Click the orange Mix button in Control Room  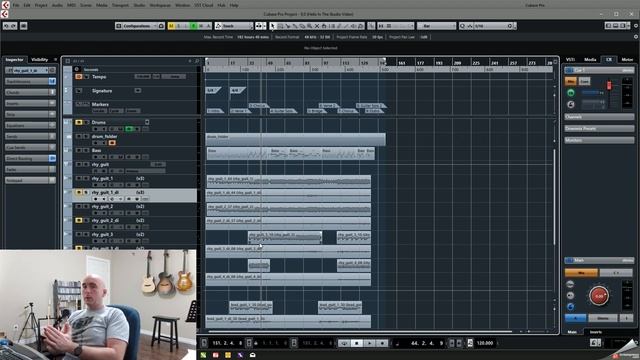click(x=571, y=81)
